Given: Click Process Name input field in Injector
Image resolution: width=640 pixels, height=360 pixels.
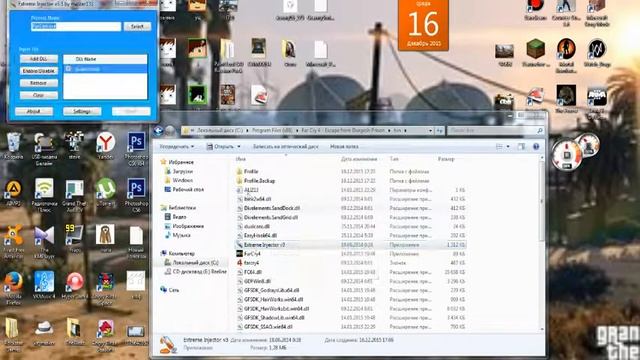Looking at the screenshot, I should click(76, 26).
